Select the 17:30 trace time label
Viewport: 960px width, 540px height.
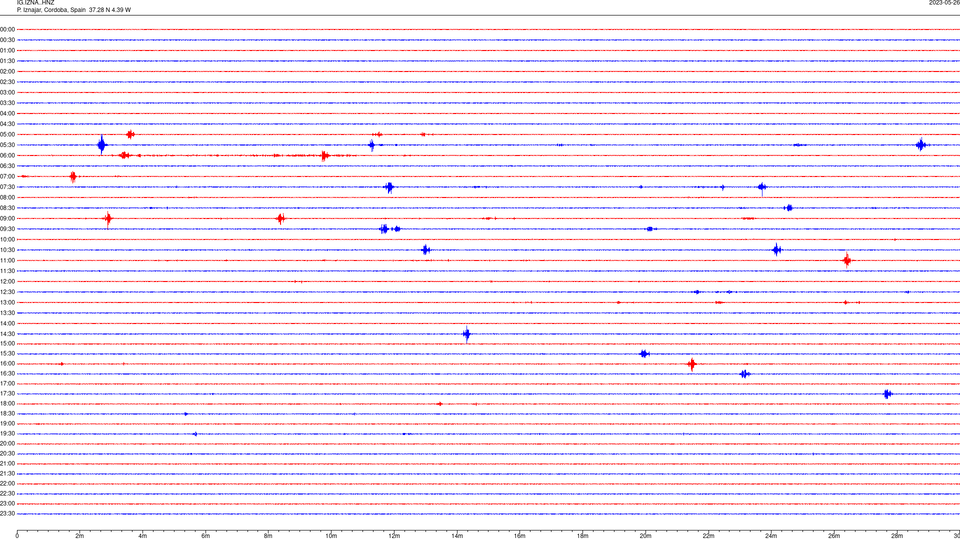pos(7,394)
